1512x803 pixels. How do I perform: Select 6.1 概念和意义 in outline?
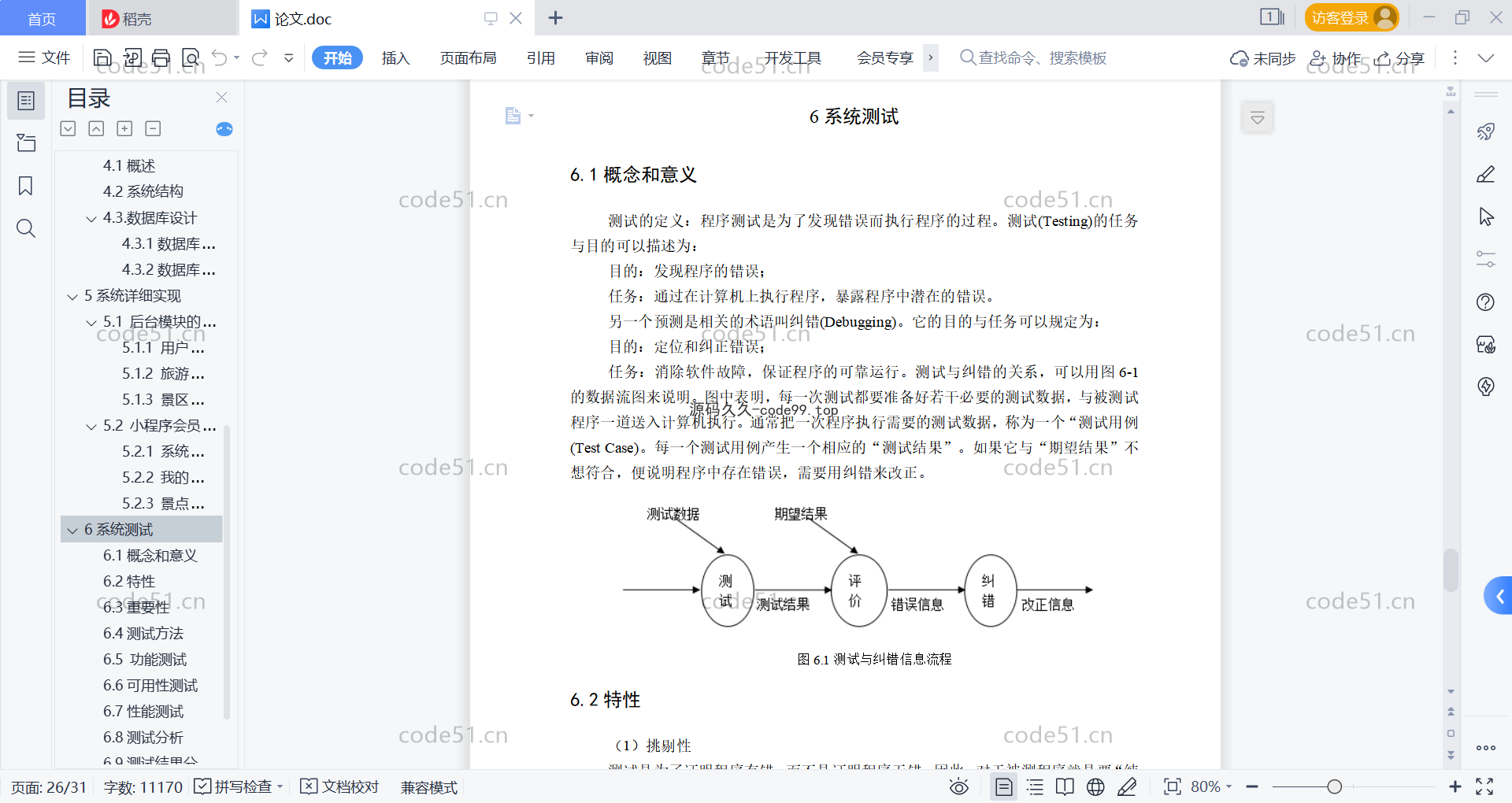[150, 556]
